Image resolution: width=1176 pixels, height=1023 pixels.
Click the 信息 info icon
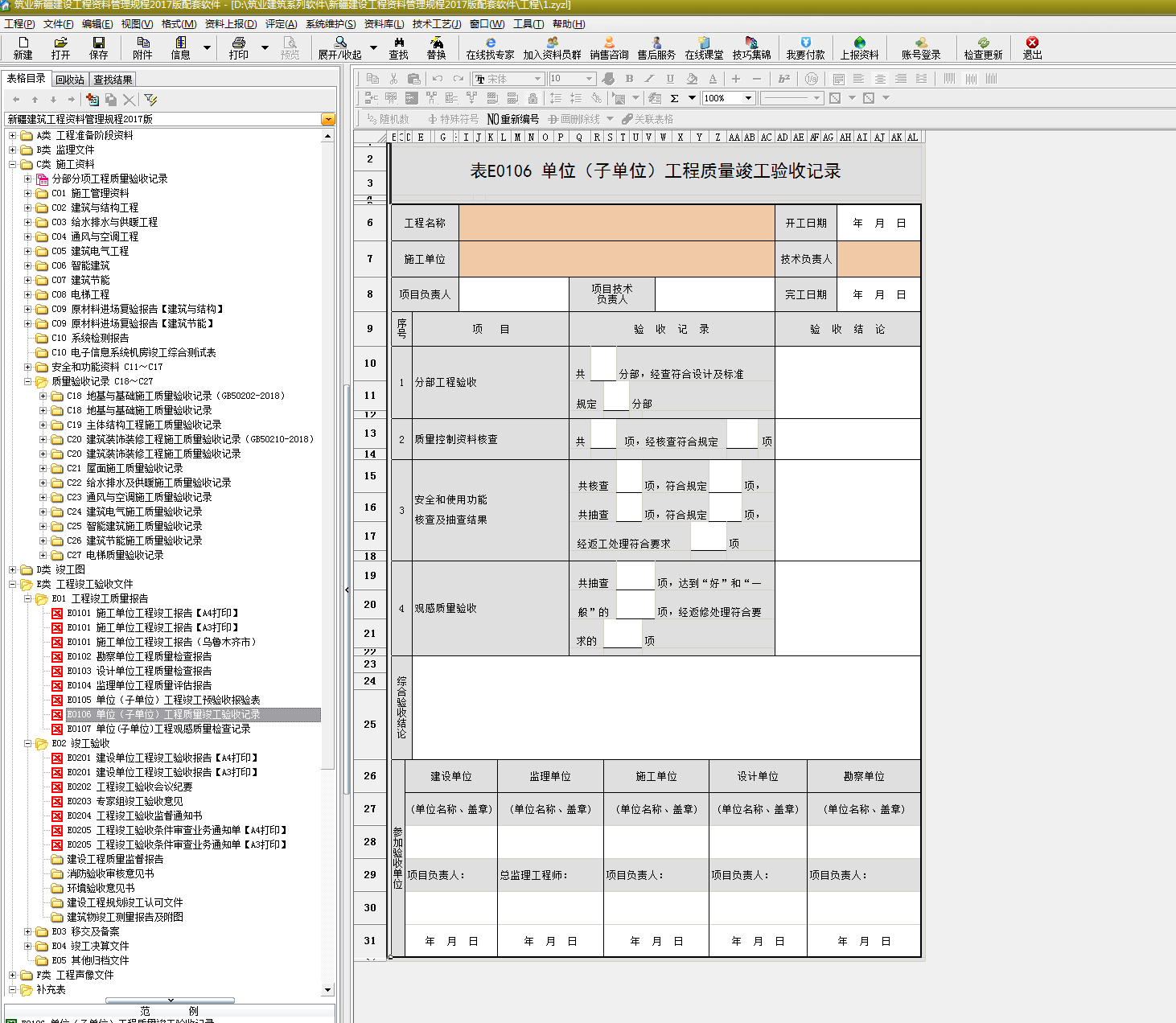point(180,48)
